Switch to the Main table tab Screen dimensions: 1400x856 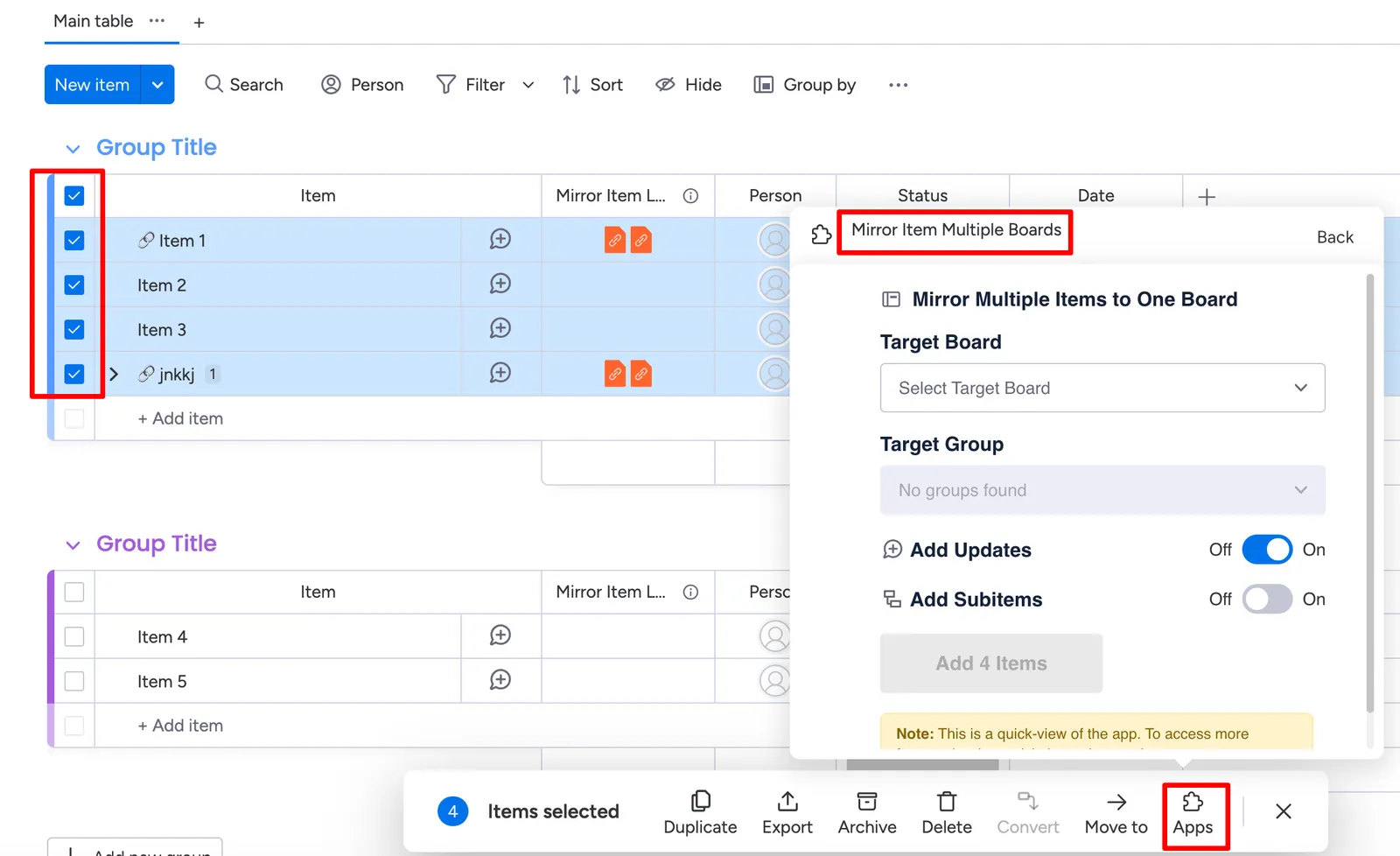pos(94,21)
